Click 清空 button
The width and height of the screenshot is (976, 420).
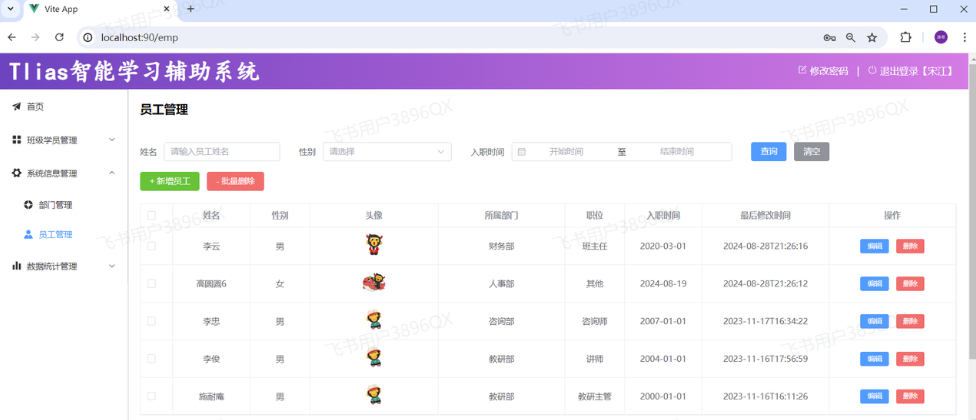click(x=812, y=151)
